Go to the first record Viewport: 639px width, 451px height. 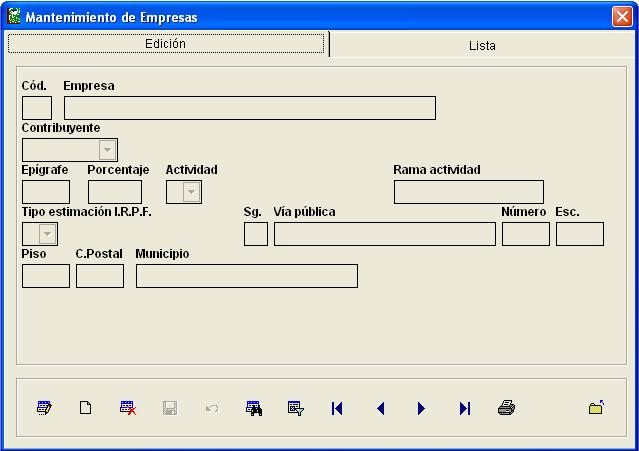pyautogui.click(x=337, y=408)
